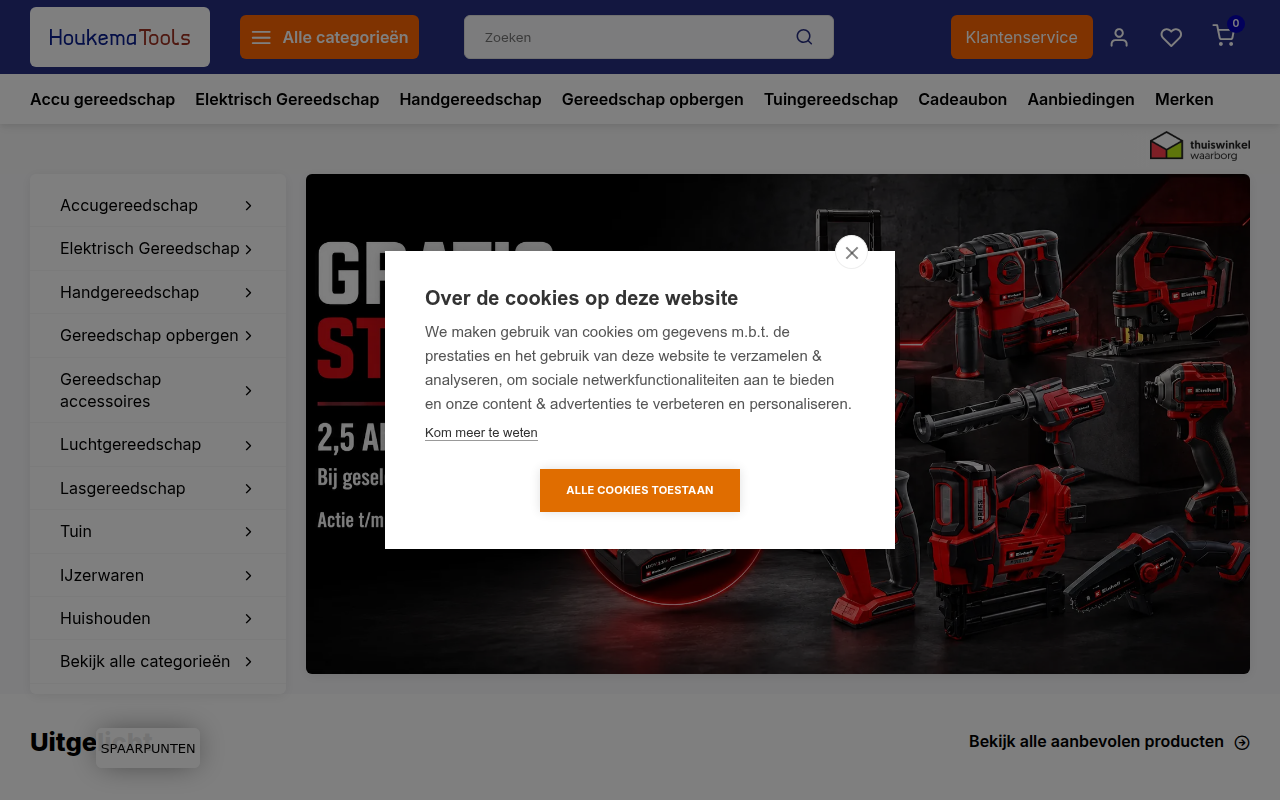Expand Elektrisch Gereedschap sidebar chevron

(248, 249)
